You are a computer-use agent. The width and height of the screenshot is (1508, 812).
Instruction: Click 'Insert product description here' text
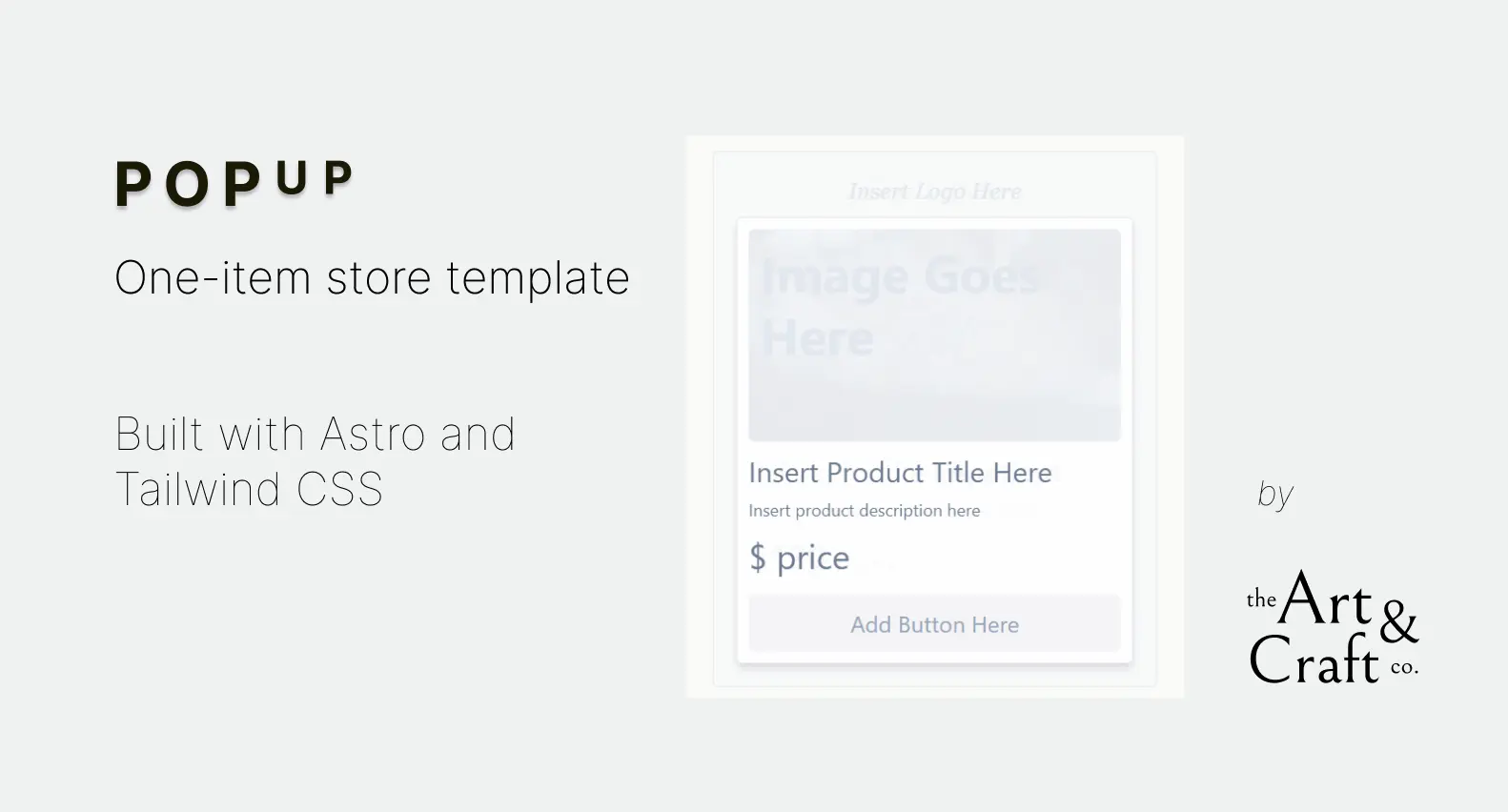pyautogui.click(x=865, y=511)
